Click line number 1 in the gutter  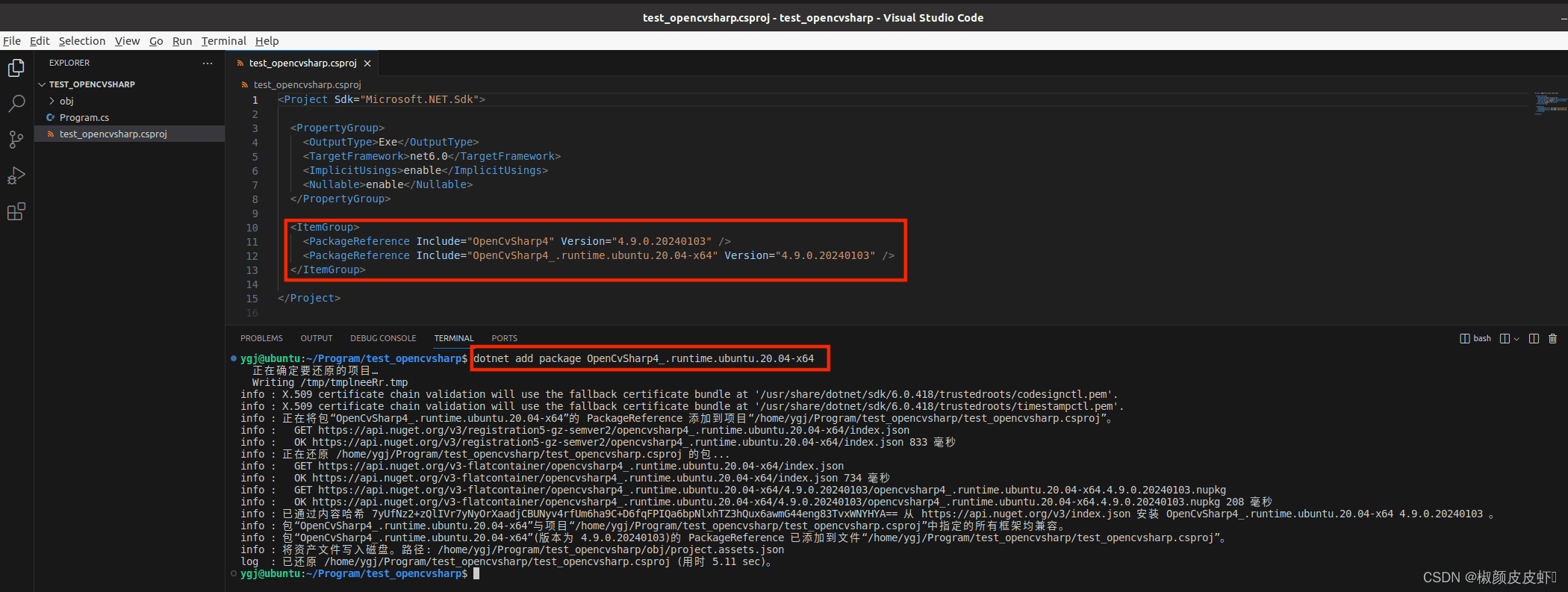(255, 100)
